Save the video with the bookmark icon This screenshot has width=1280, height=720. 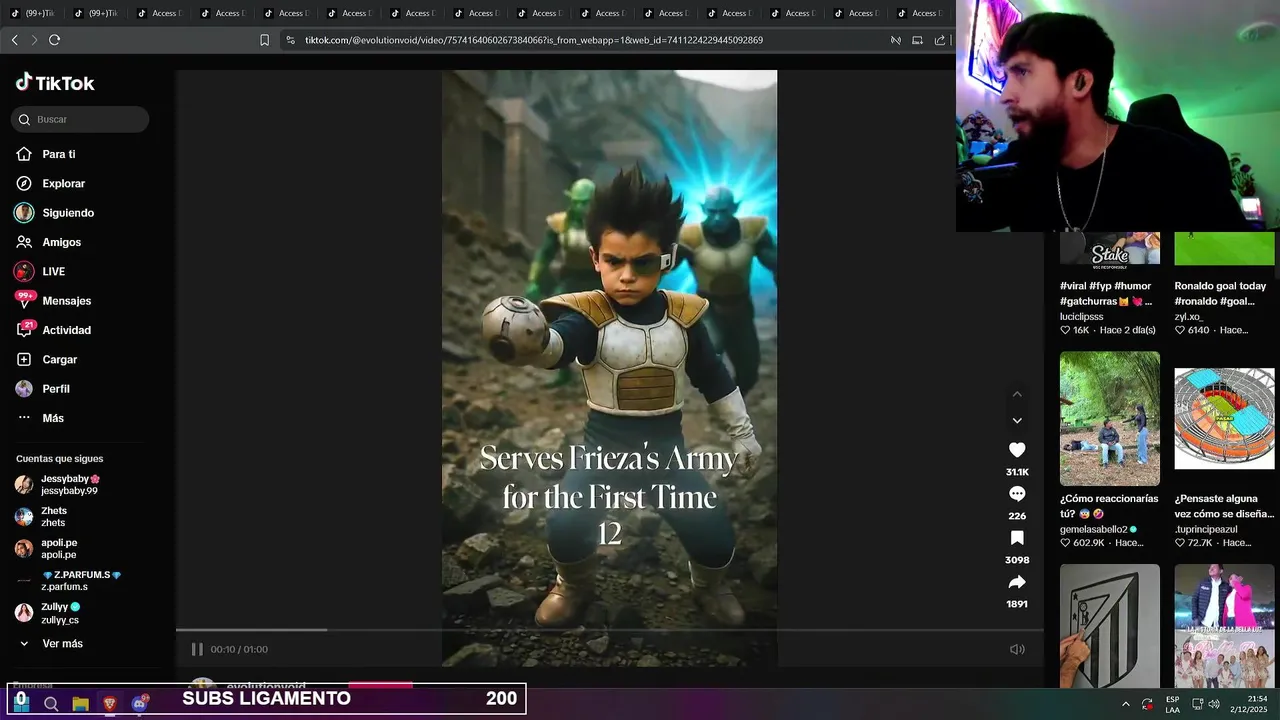click(1017, 538)
